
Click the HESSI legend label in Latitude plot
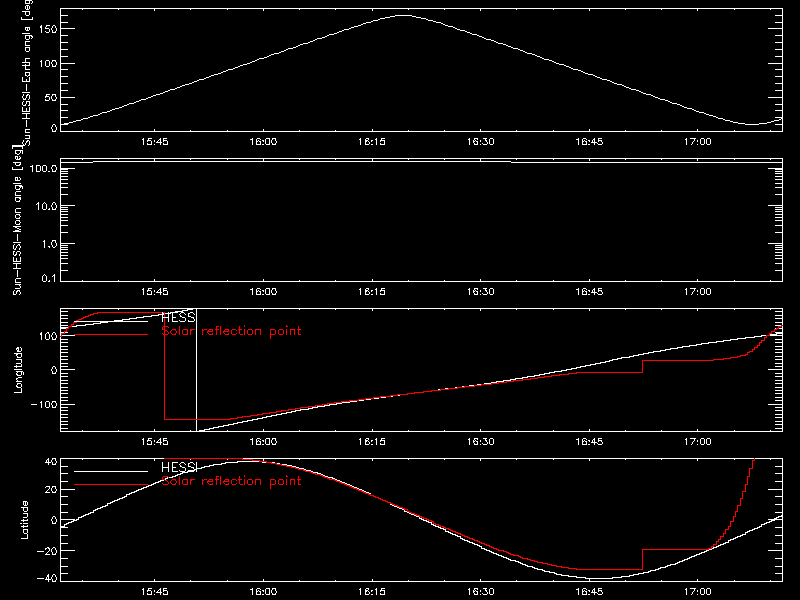(179, 467)
